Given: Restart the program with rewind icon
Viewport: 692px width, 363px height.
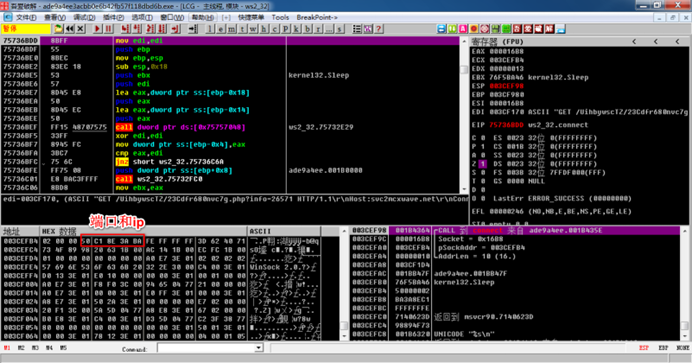Looking at the screenshot, I should coord(70,29).
